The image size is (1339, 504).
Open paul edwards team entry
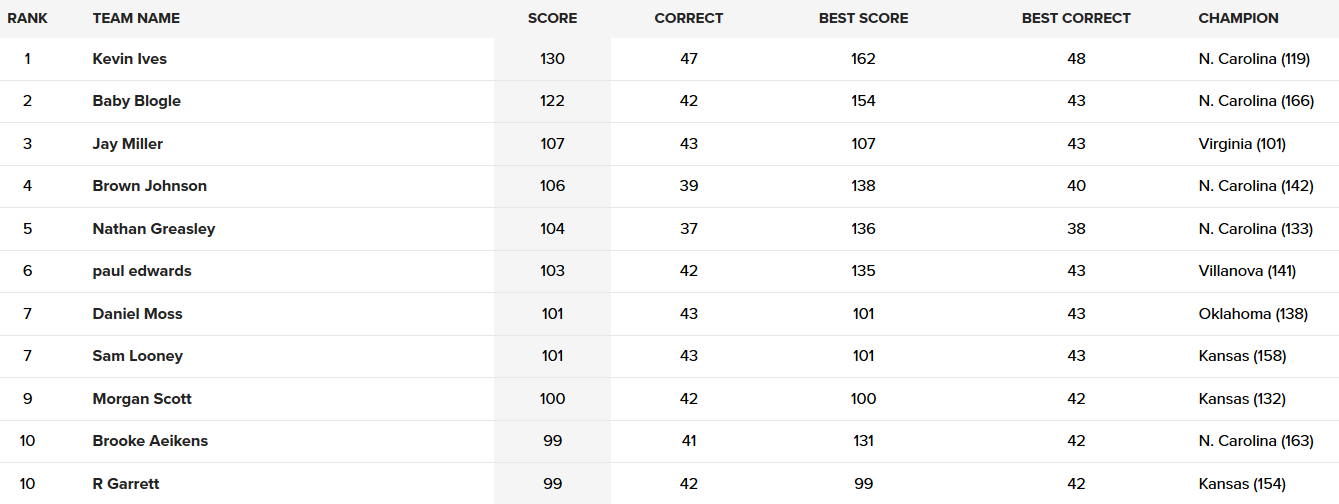click(x=142, y=271)
